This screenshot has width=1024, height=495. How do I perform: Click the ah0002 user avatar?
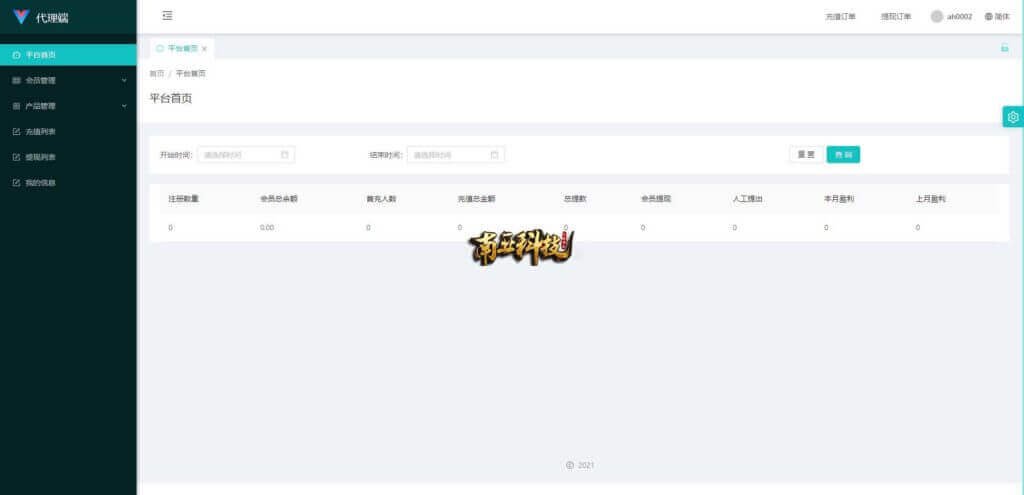tap(936, 16)
